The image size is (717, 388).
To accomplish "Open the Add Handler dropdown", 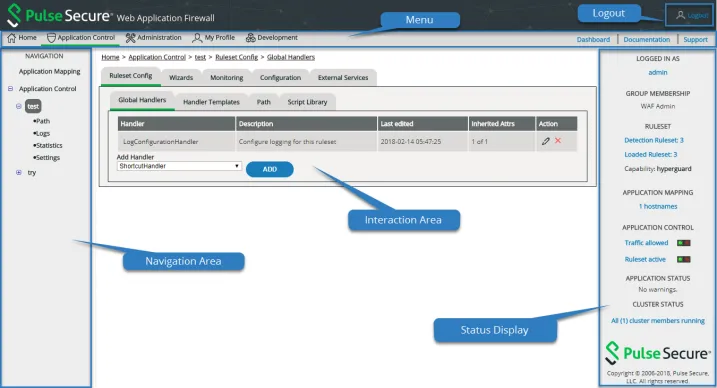I will pos(179,166).
